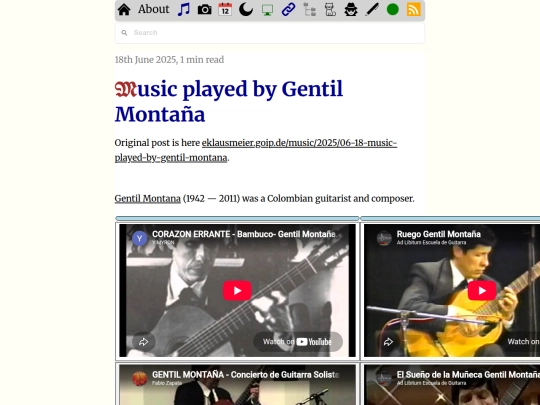Image resolution: width=540 pixels, height=405 pixels.
Task: Click the green circle status icon
Action: [393, 10]
